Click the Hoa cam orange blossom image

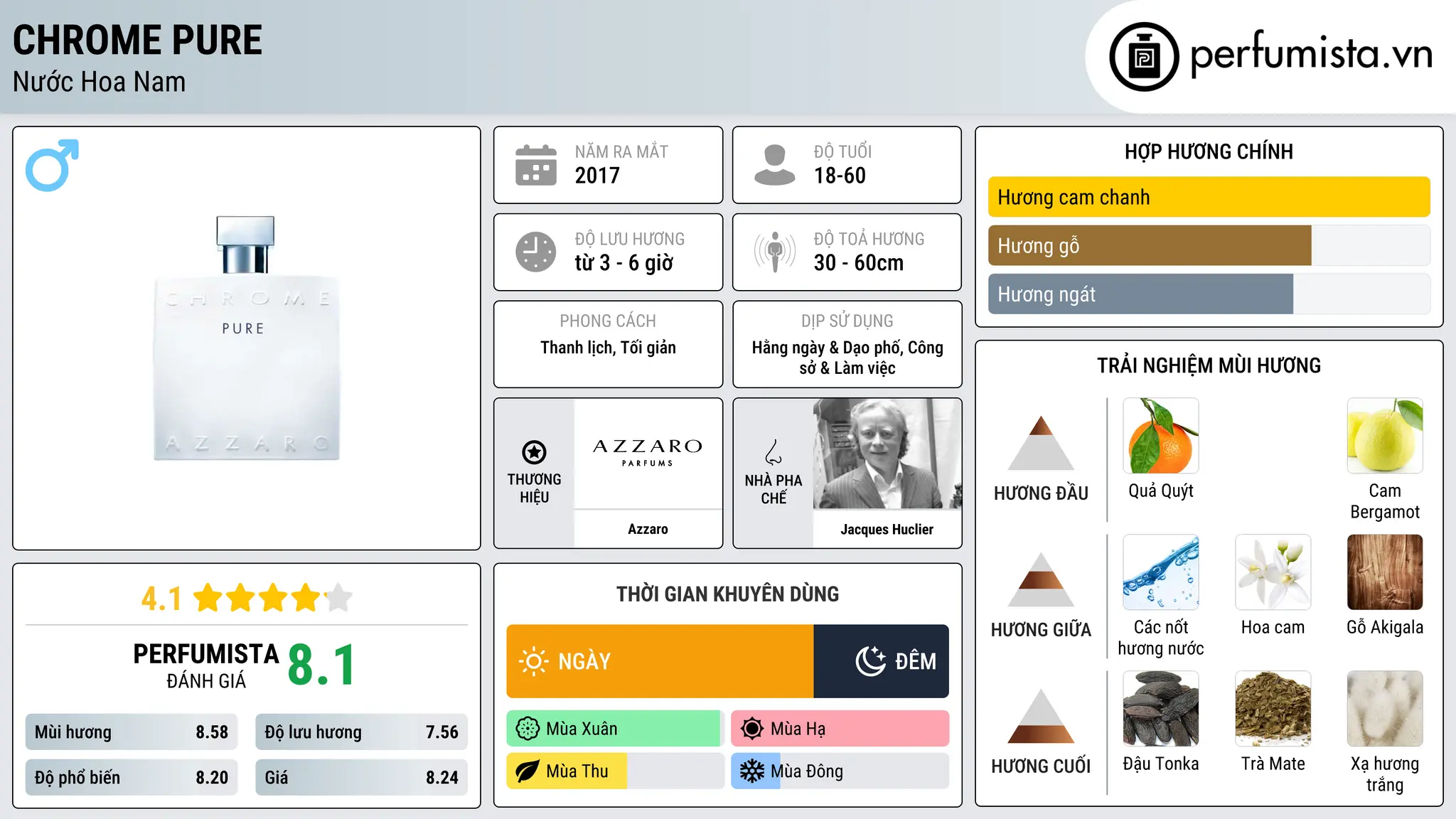(1273, 572)
